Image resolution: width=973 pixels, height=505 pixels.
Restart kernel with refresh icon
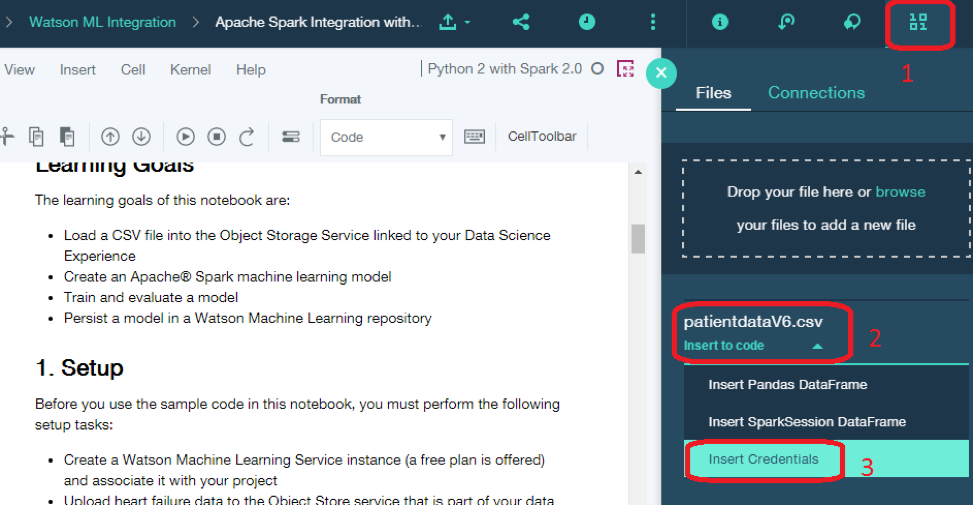click(247, 136)
